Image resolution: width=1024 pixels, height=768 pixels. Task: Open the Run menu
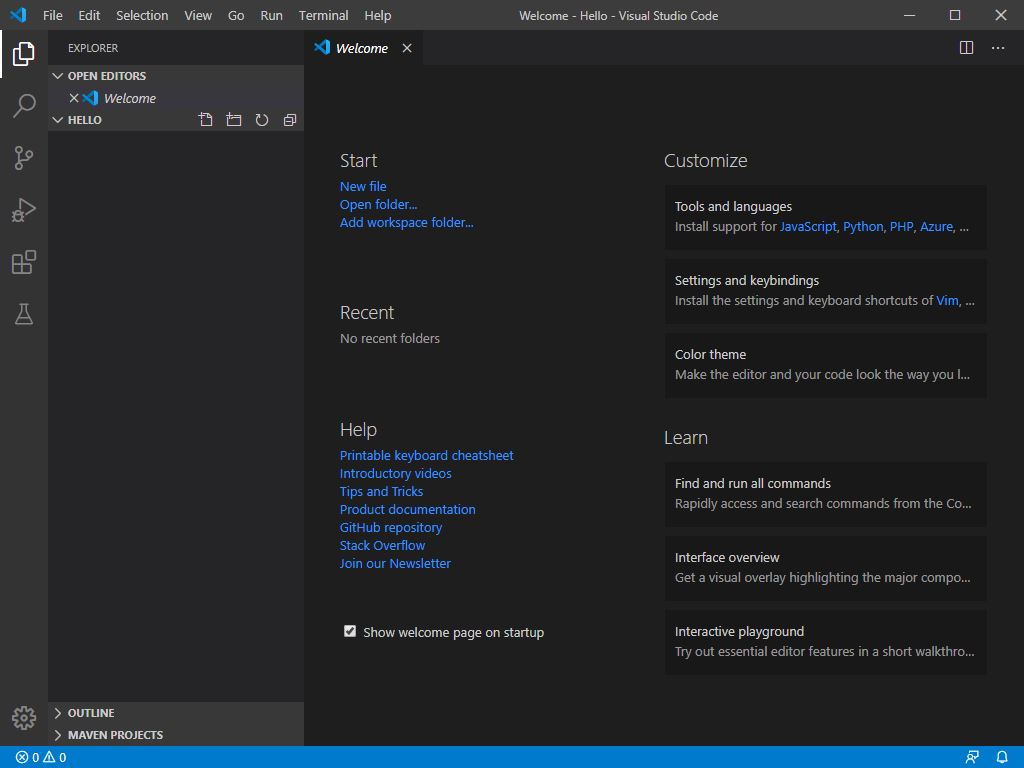(x=272, y=15)
